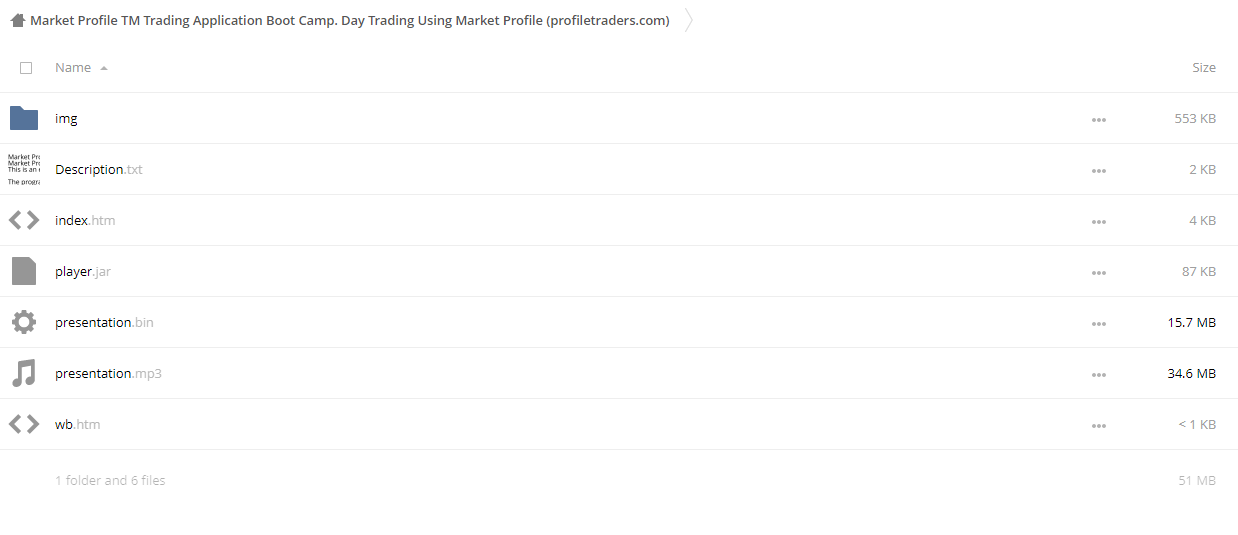1238x535 pixels.
Task: Open more options for Description.txt
Action: coord(1099,170)
